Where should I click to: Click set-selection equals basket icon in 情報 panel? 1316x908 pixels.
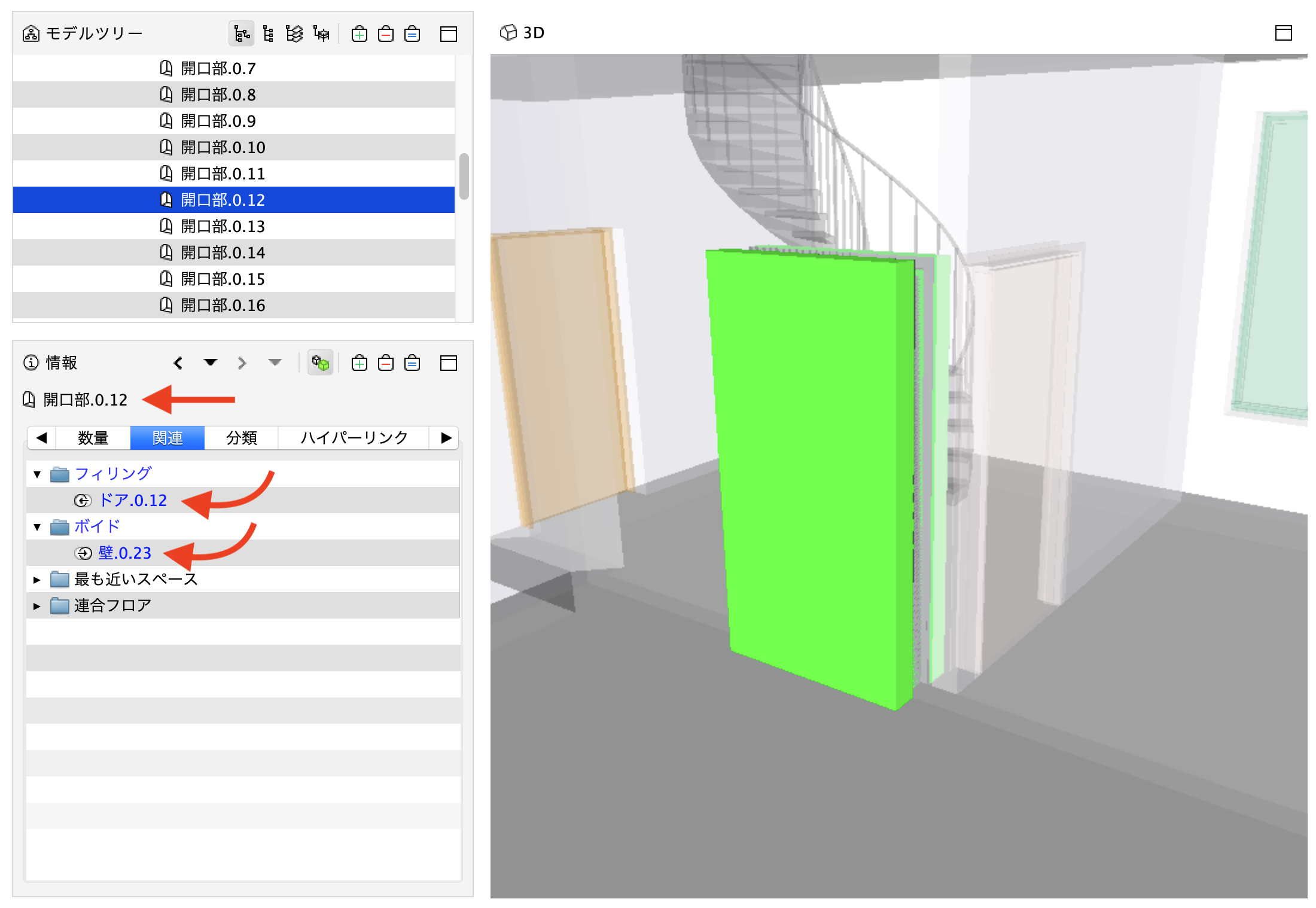(412, 362)
